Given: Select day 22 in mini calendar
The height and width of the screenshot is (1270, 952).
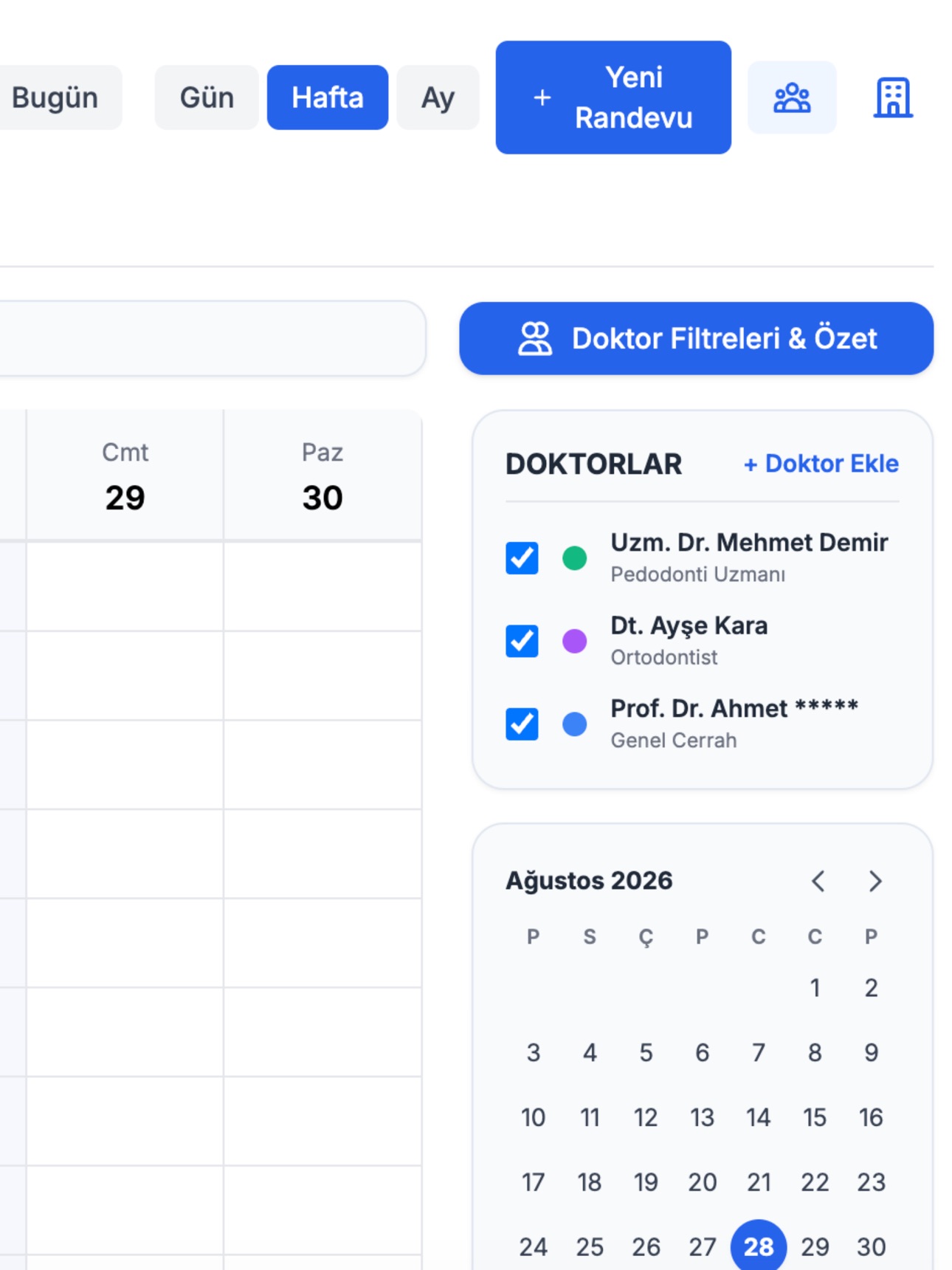Looking at the screenshot, I should coord(815,1183).
